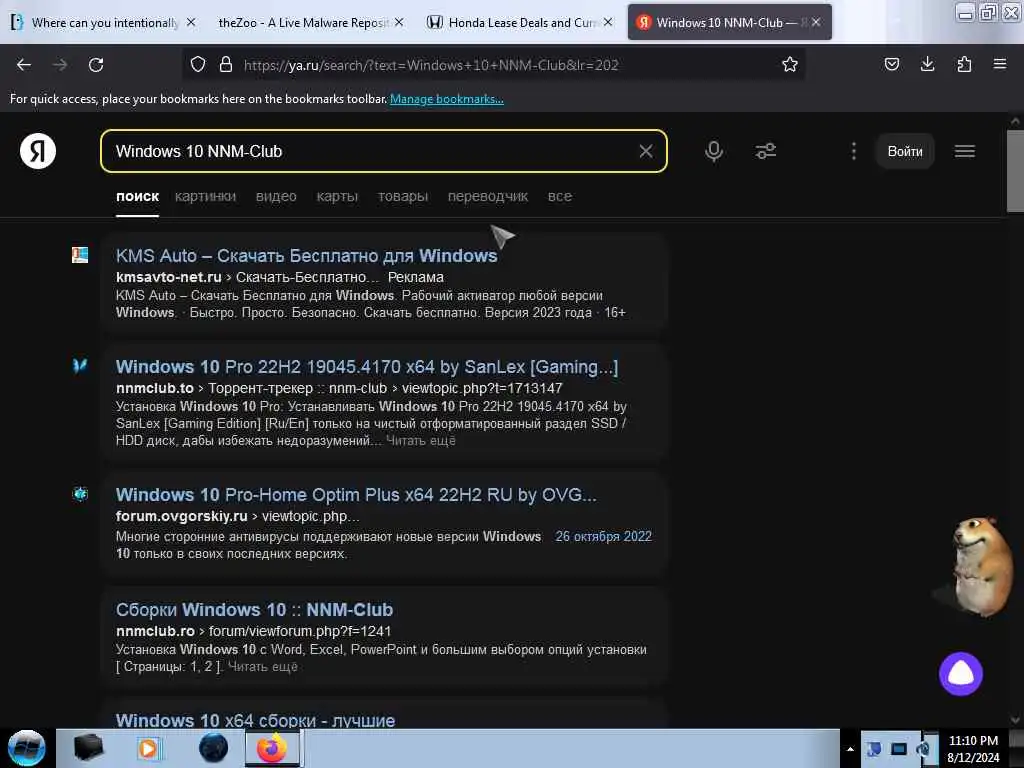Click kmsavto-net.ru domain link
This screenshot has height=768, width=1024.
point(168,277)
